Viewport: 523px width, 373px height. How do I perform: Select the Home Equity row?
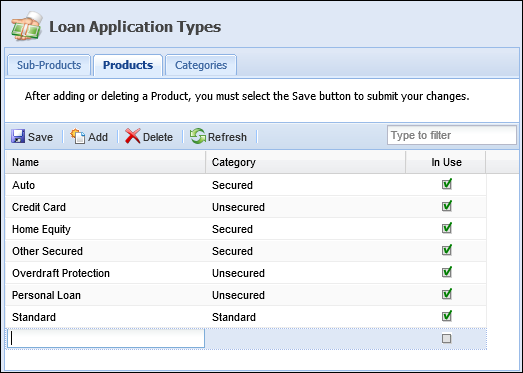click(246, 229)
